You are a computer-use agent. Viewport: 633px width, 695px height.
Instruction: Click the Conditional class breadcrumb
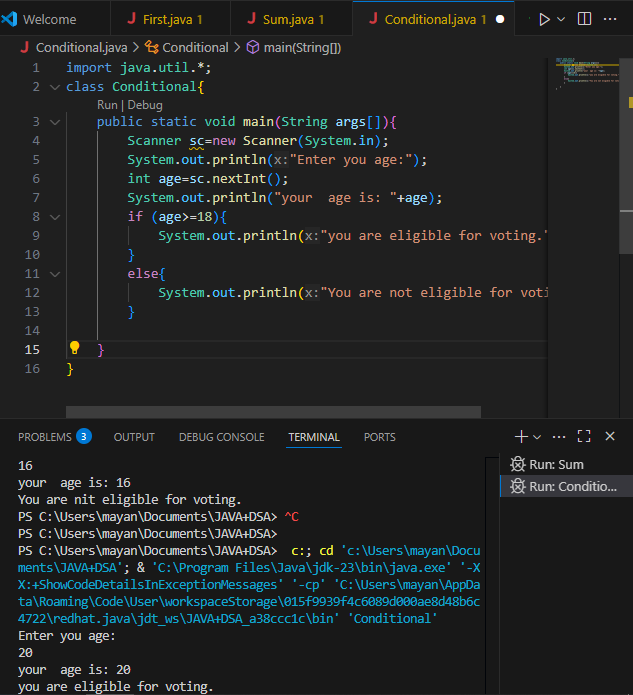pos(195,47)
